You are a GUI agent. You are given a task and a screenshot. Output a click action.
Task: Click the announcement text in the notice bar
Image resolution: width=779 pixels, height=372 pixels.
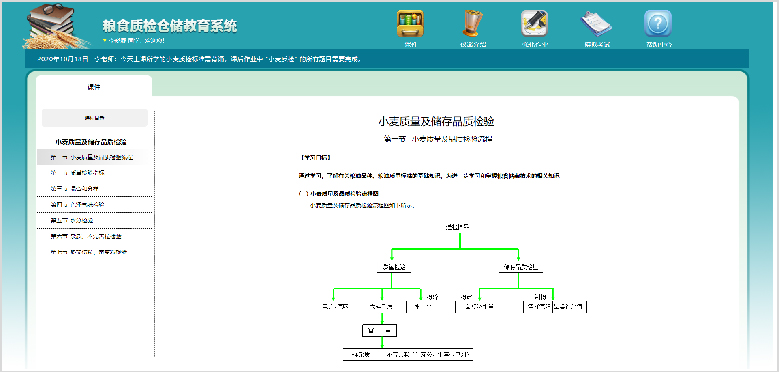pyautogui.click(x=199, y=59)
